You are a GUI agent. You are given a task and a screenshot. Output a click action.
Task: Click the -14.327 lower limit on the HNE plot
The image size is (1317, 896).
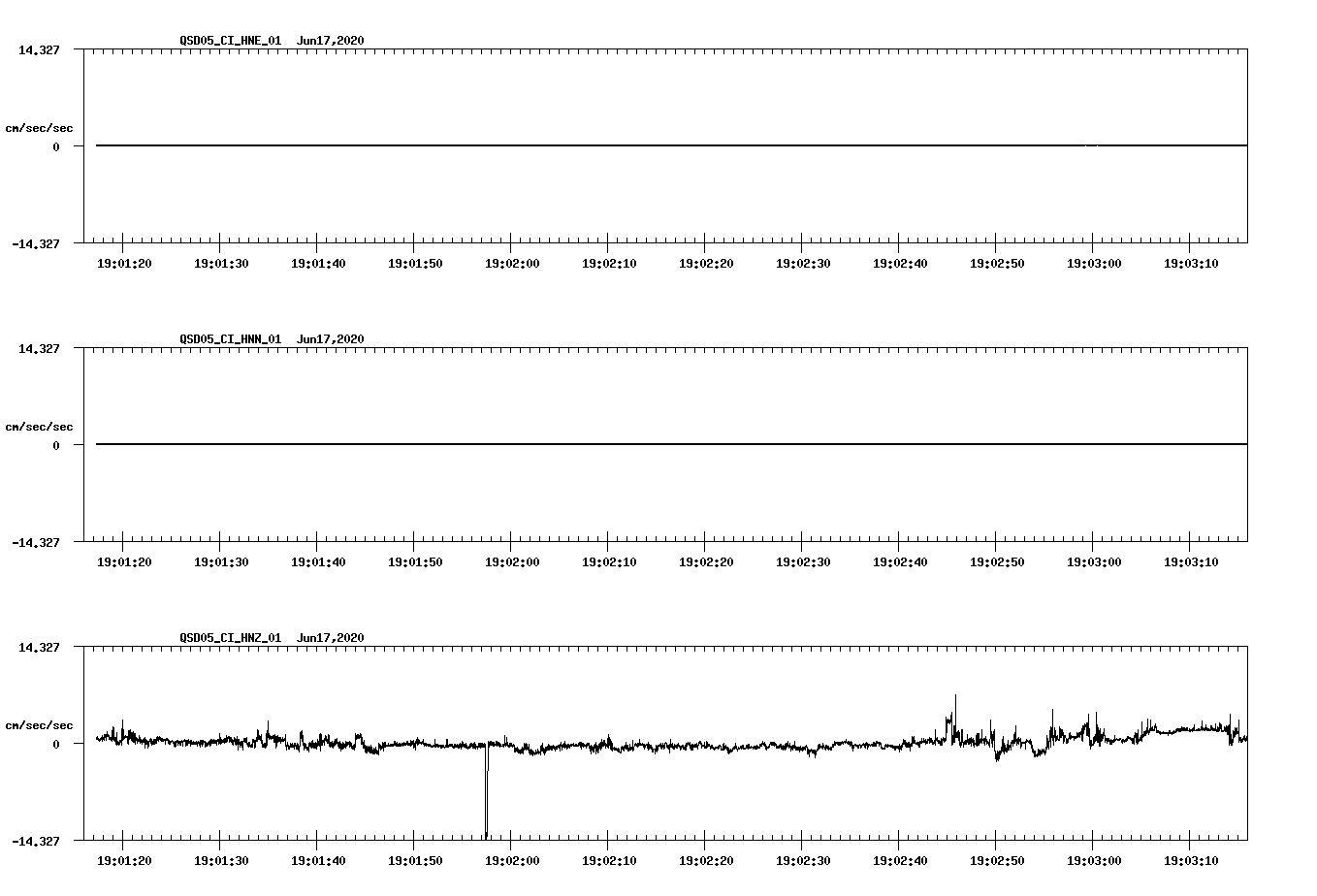coord(36,243)
